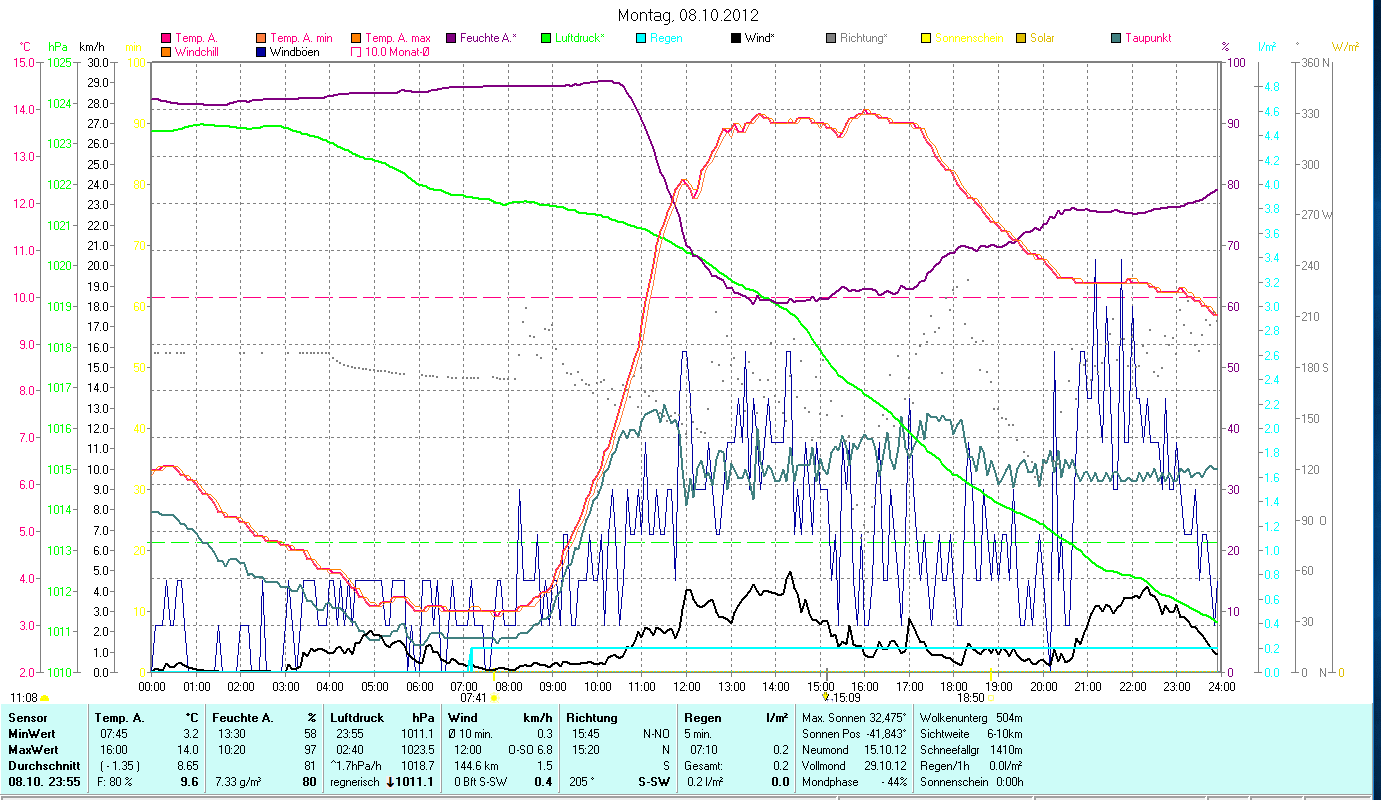The image size is (1381, 800).
Task: Click the pink Temp. A. legend swatch
Action: 166,38
